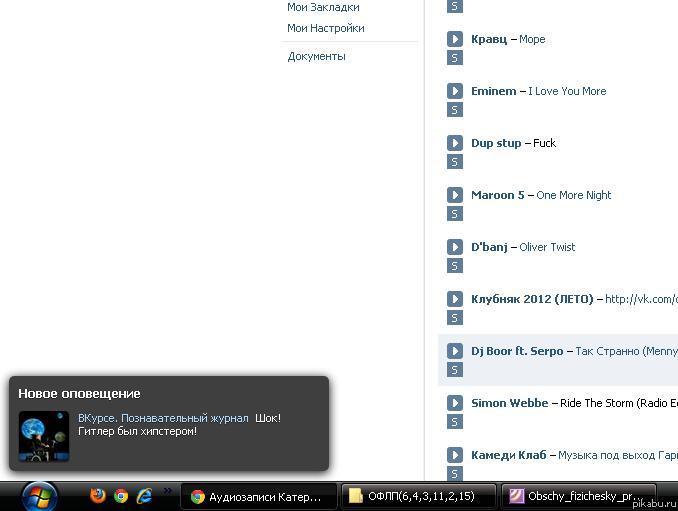Image resolution: width=678 pixels, height=511 pixels.
Task: Click artist name Кравц
Action: [489, 39]
